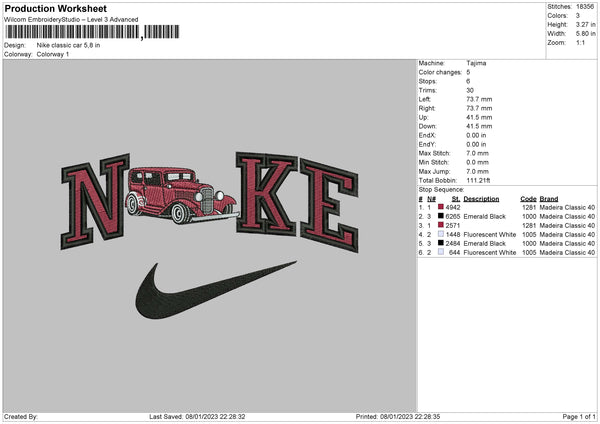Click the 'Max Jump:' label
This screenshot has height=424, width=600.
pos(434,171)
